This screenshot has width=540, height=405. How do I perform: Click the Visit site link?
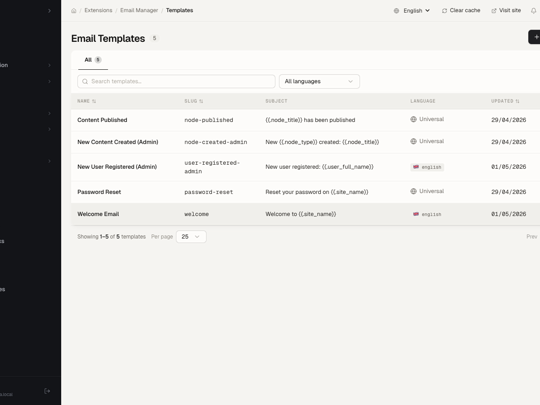coord(506,10)
